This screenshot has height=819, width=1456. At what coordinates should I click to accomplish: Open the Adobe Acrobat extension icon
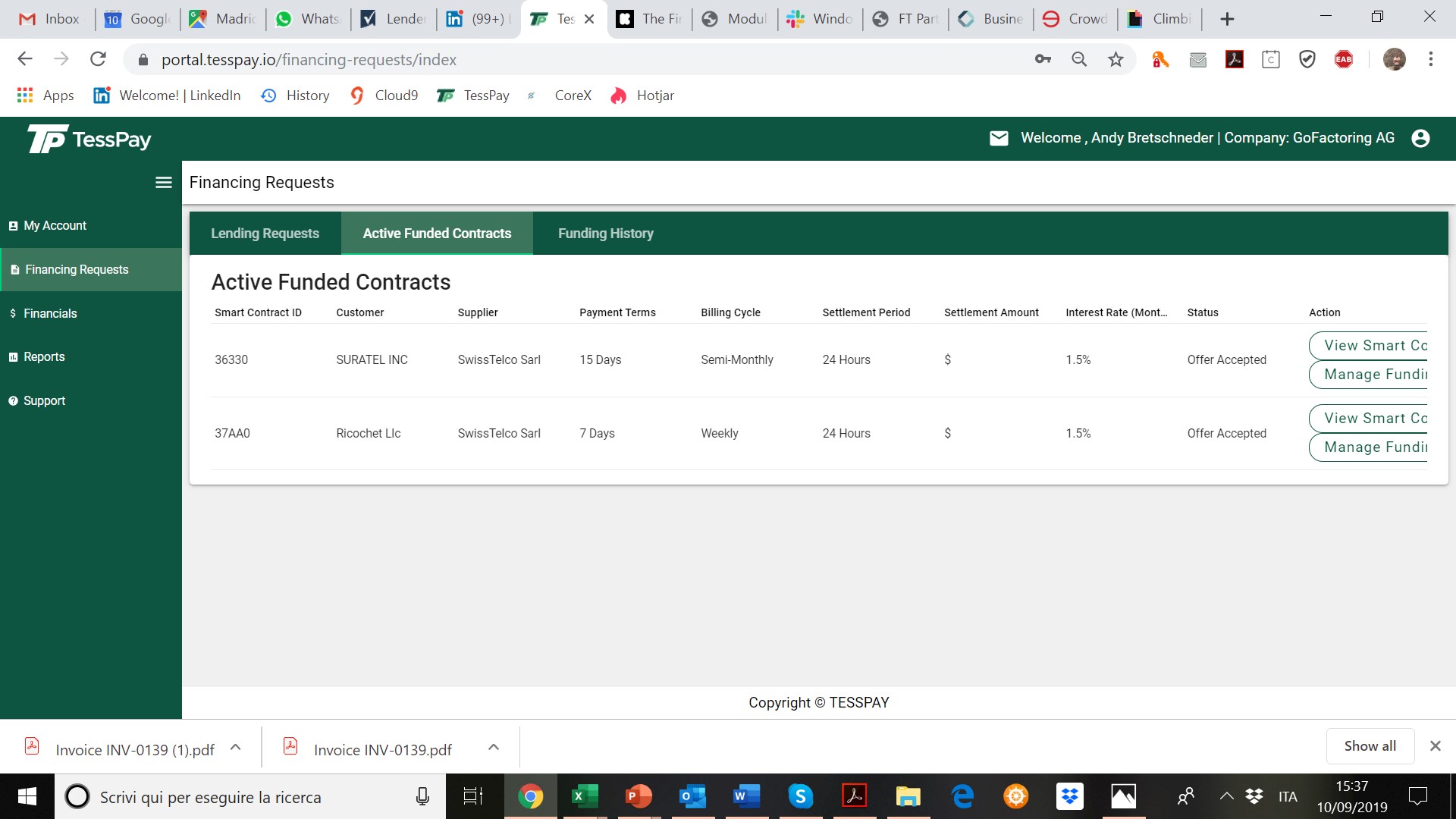1235,59
